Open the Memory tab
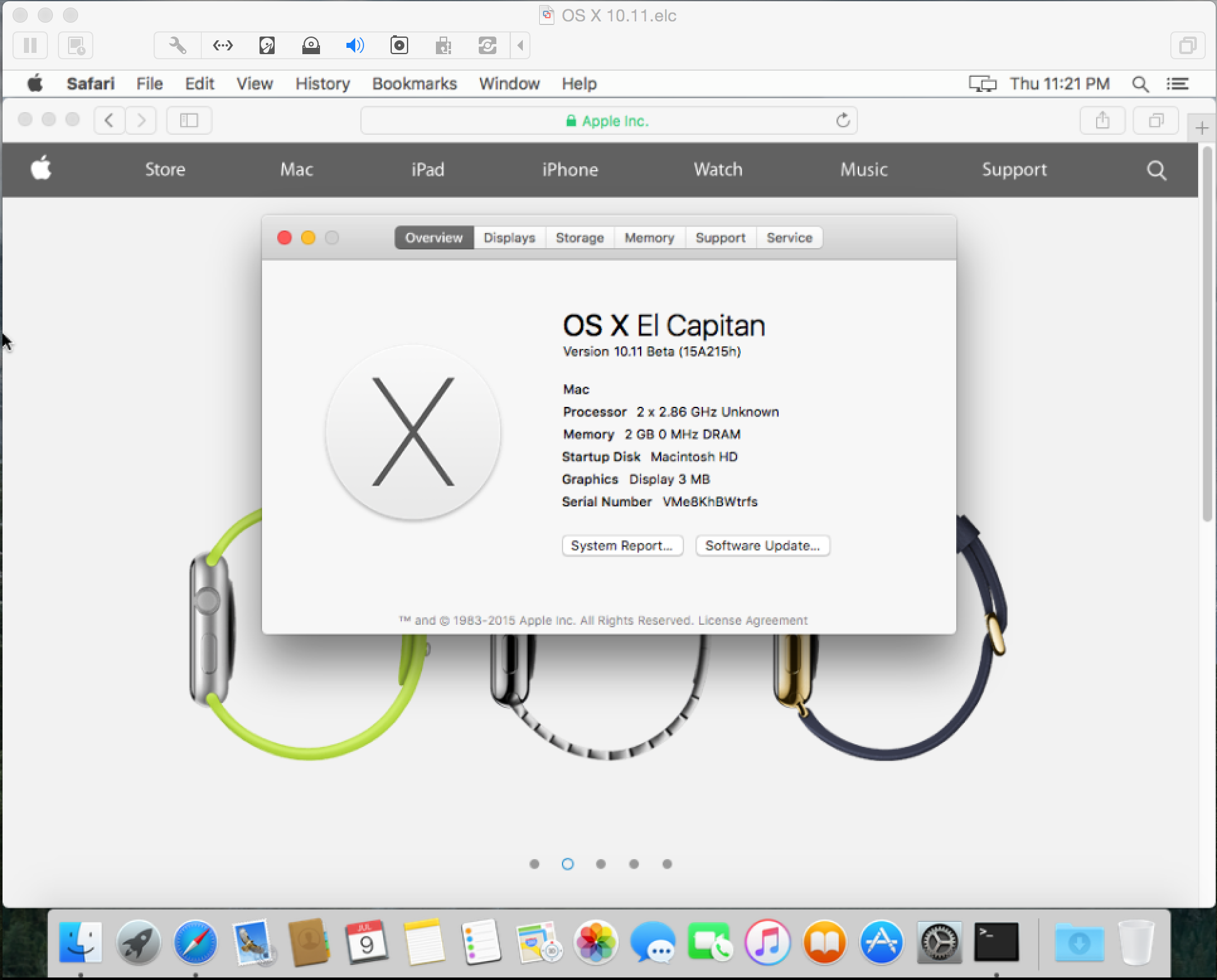 (x=649, y=238)
